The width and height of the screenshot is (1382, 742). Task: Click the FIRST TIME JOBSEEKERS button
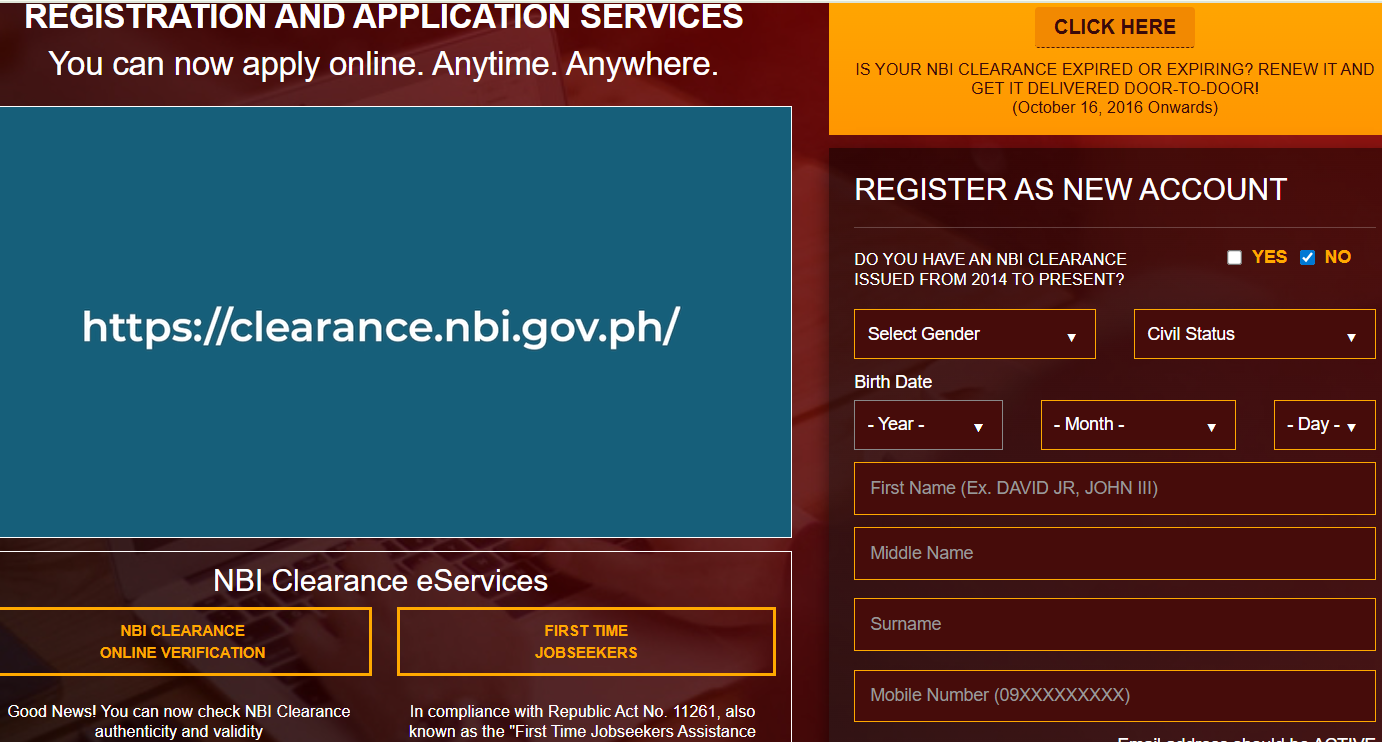click(x=586, y=640)
